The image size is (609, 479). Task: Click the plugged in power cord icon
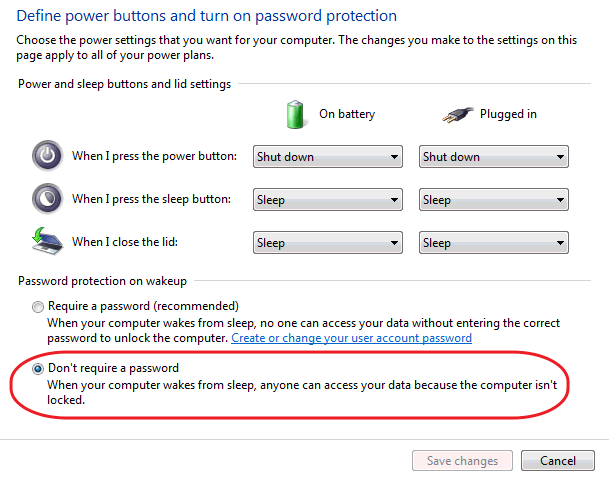457,113
